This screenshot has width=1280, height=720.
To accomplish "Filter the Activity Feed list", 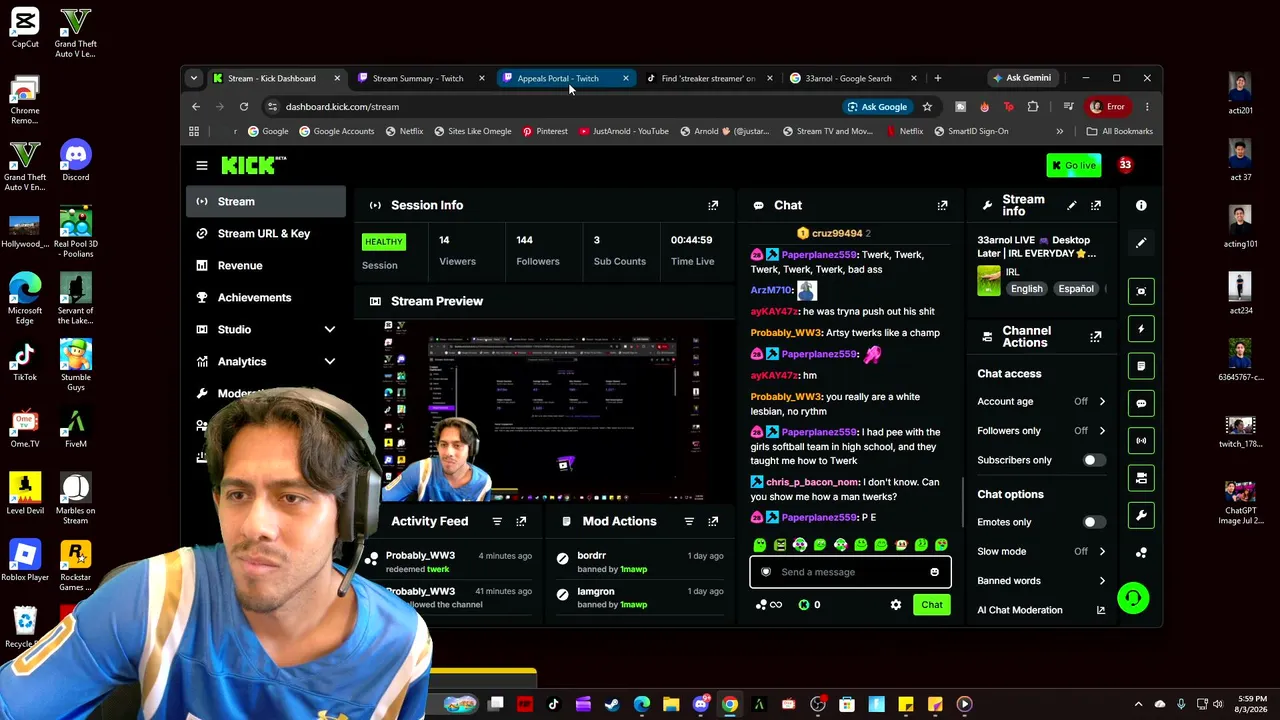I will 497,521.
